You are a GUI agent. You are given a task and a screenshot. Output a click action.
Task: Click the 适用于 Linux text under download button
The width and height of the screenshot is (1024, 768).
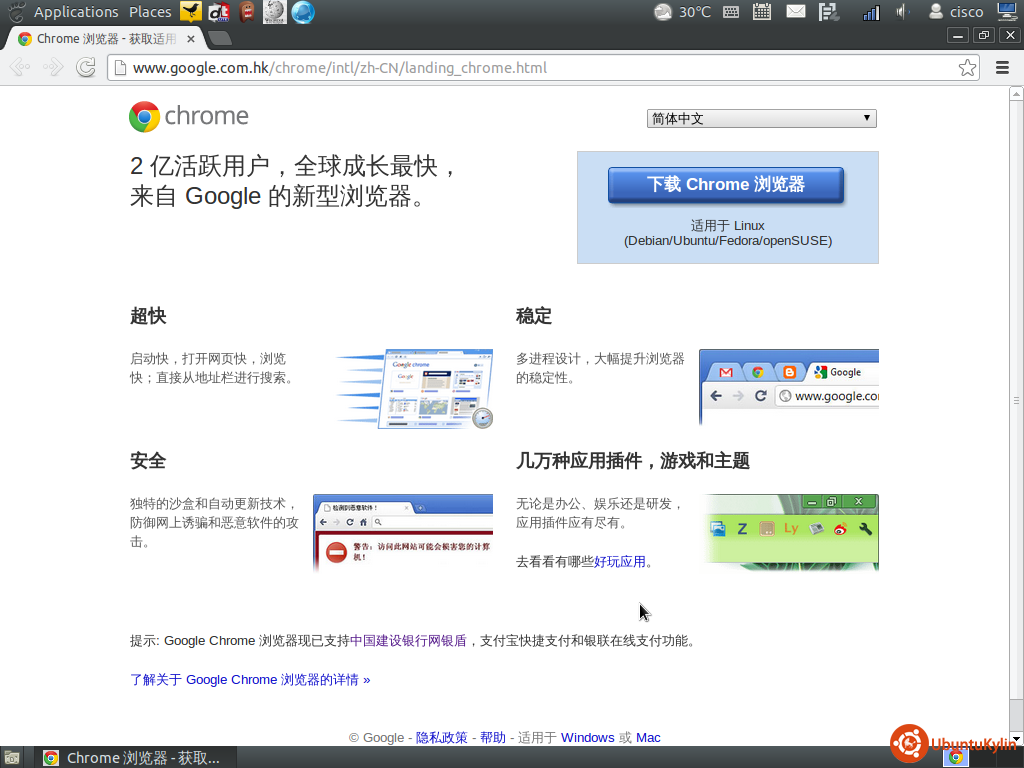(x=728, y=225)
